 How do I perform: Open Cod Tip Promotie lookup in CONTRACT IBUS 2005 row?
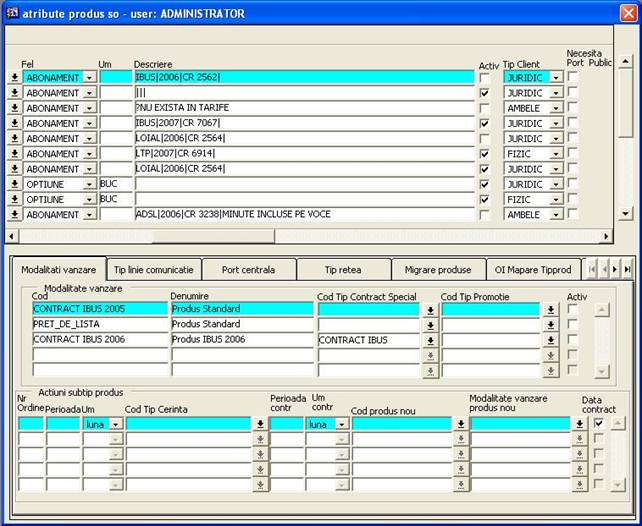point(550,310)
